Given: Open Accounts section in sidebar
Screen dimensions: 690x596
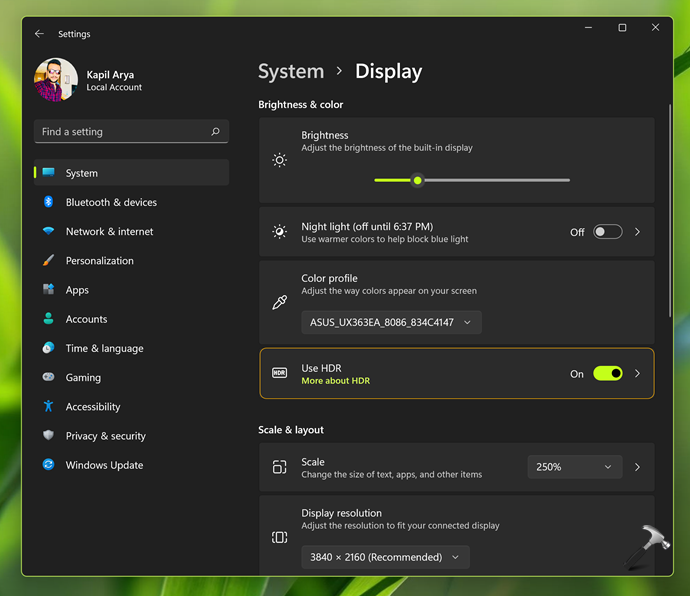Looking at the screenshot, I should point(86,319).
